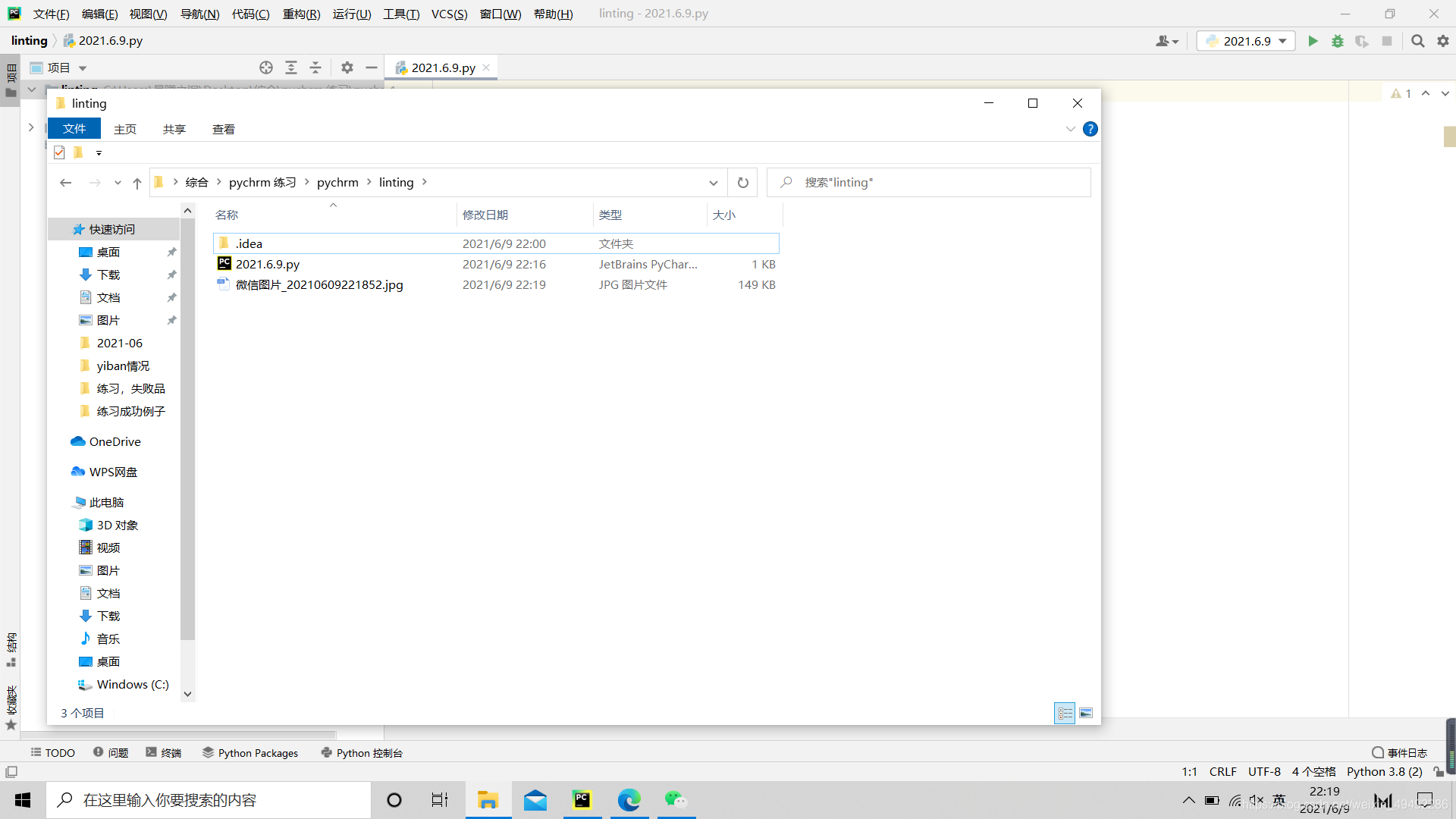This screenshot has width=1456, height=819.
Task: Open the 重构(R) menu
Action: (301, 14)
